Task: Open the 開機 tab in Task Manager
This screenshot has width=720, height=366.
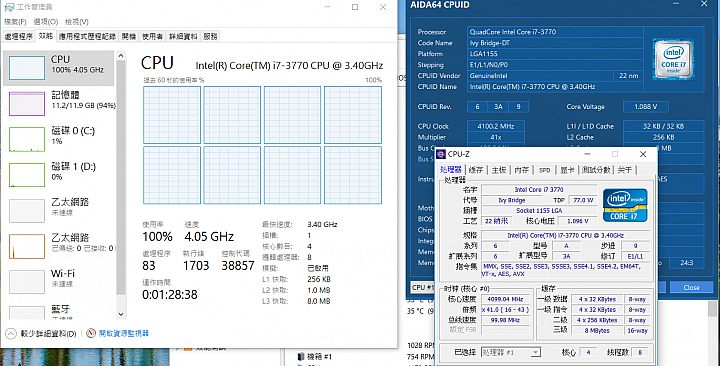Action: (x=129, y=36)
